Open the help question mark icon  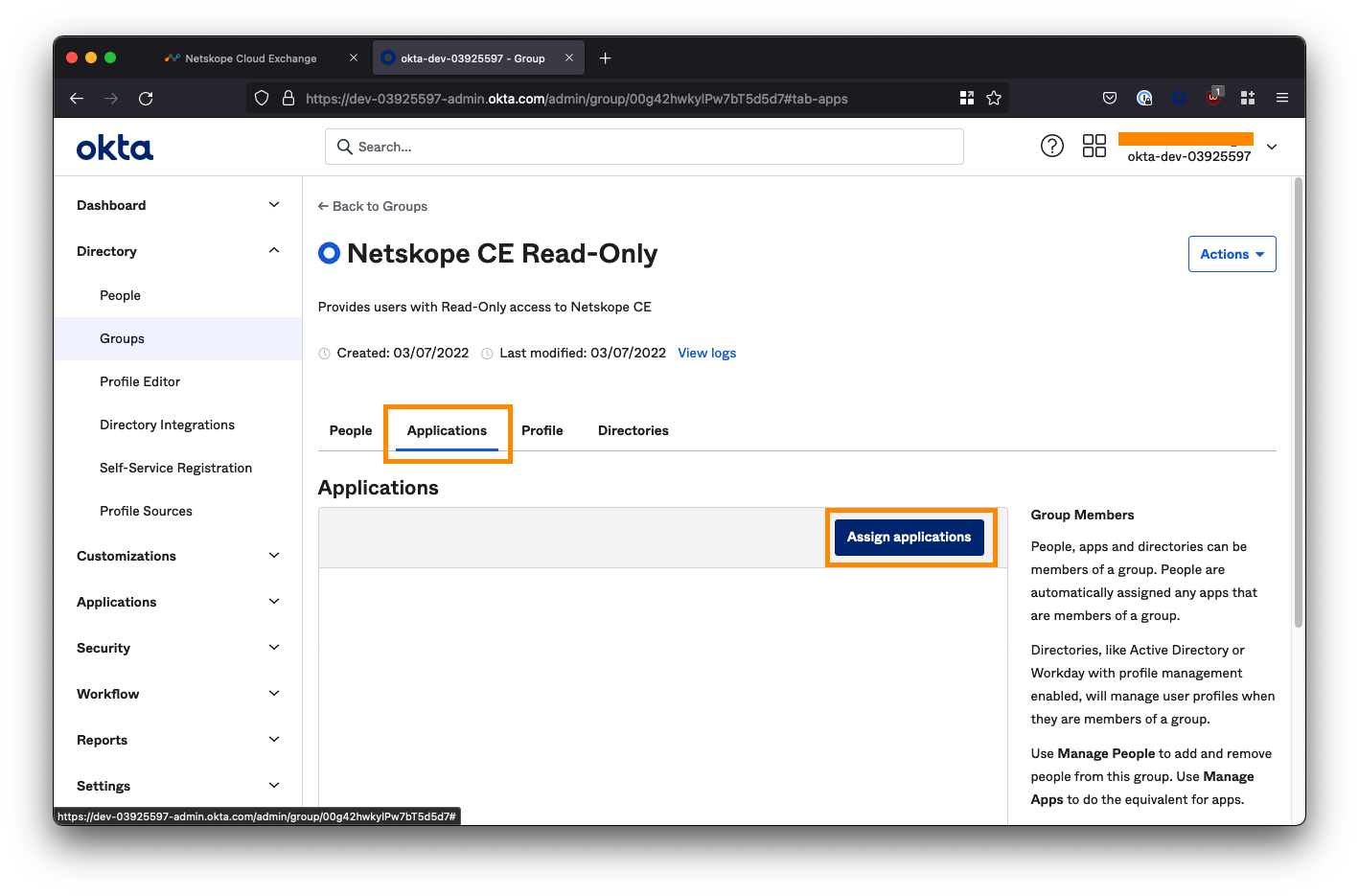[1051, 146]
